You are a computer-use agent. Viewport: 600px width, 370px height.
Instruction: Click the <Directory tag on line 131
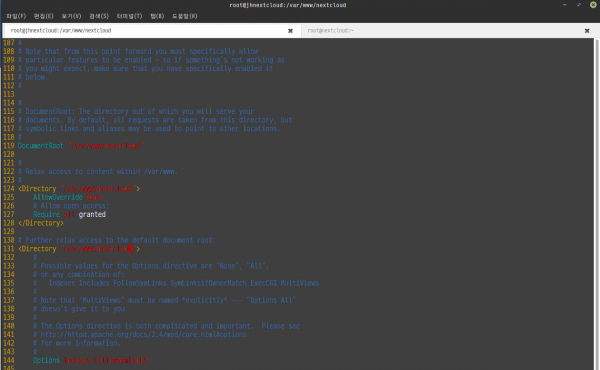pyautogui.click(x=37, y=249)
